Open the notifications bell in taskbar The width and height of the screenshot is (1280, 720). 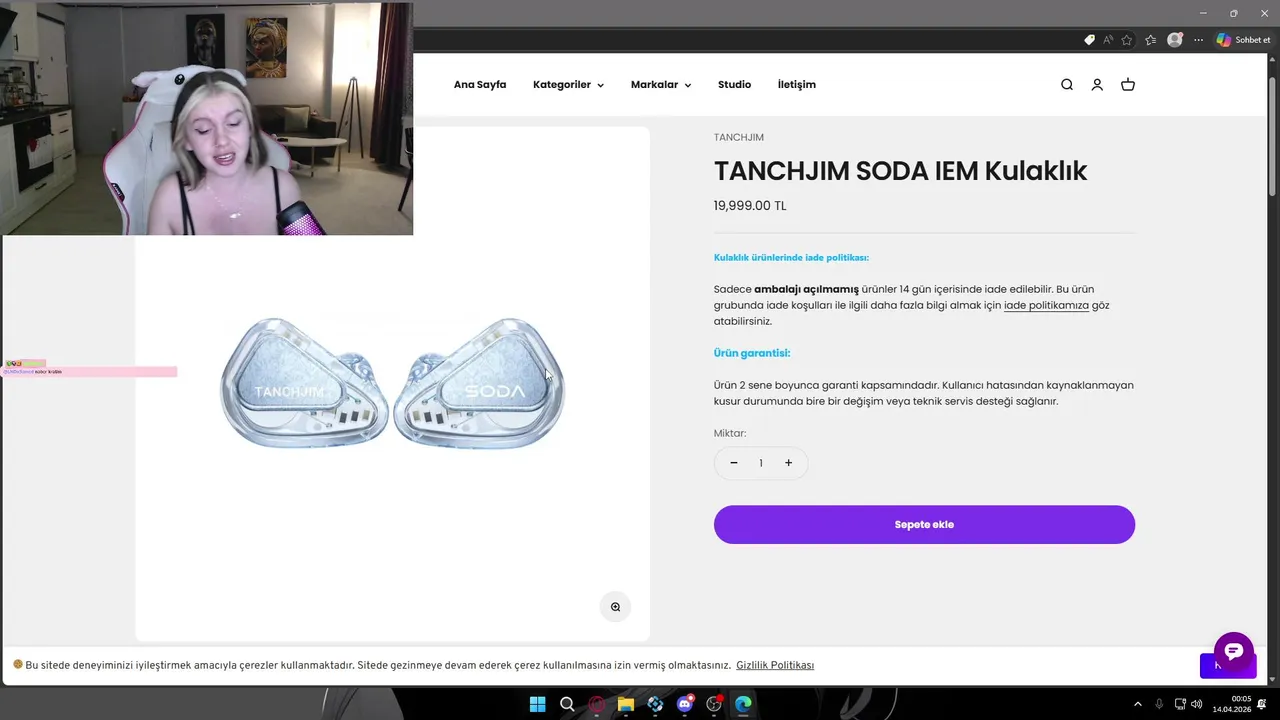pos(1263,704)
